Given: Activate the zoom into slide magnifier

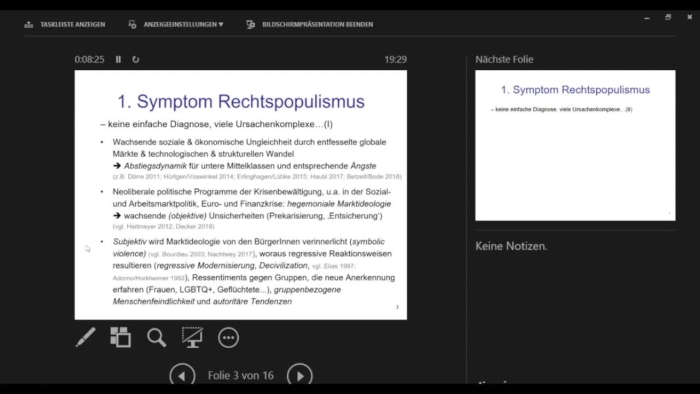Looking at the screenshot, I should pos(156,337).
